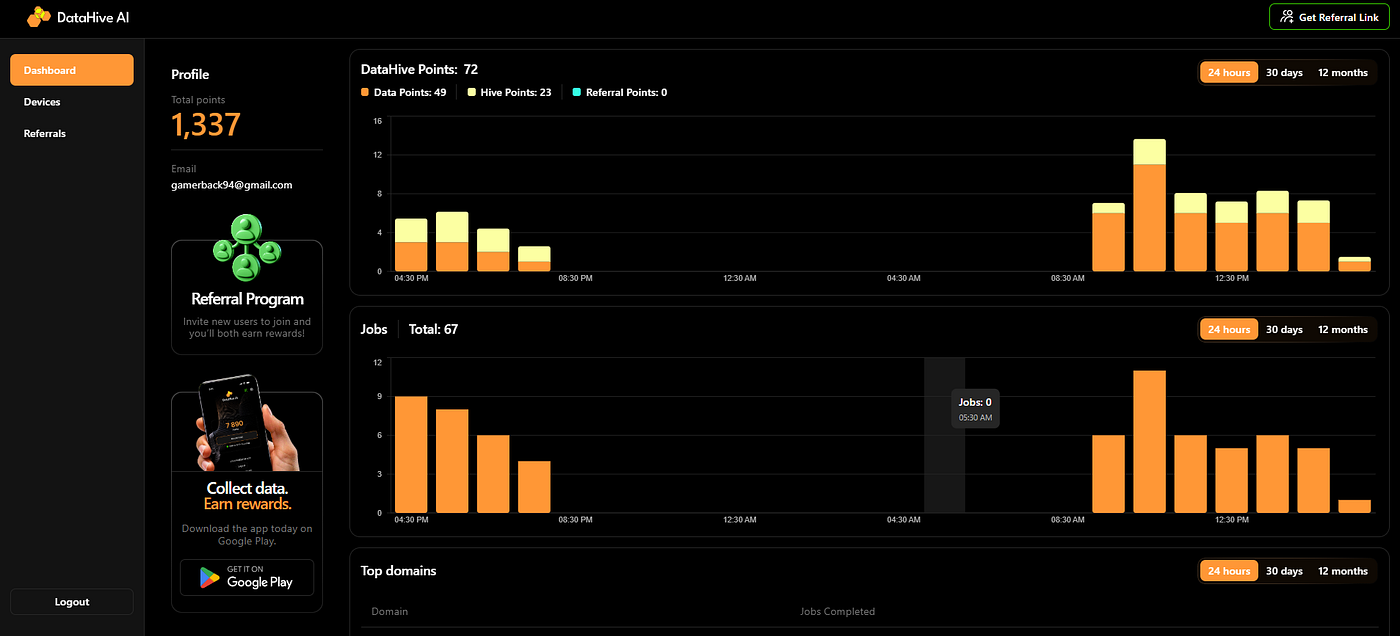The image size is (1400, 636).
Task: Click the Referral Points: 0 legend label
Action: point(626,92)
